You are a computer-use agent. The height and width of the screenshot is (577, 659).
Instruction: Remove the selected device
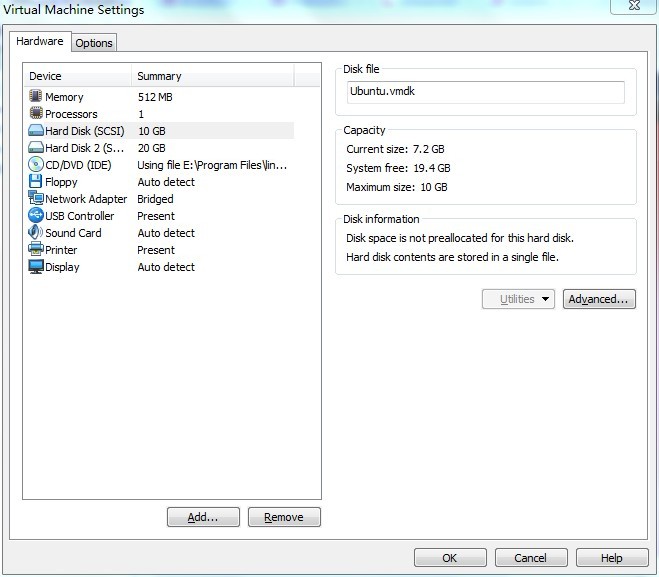(x=284, y=517)
